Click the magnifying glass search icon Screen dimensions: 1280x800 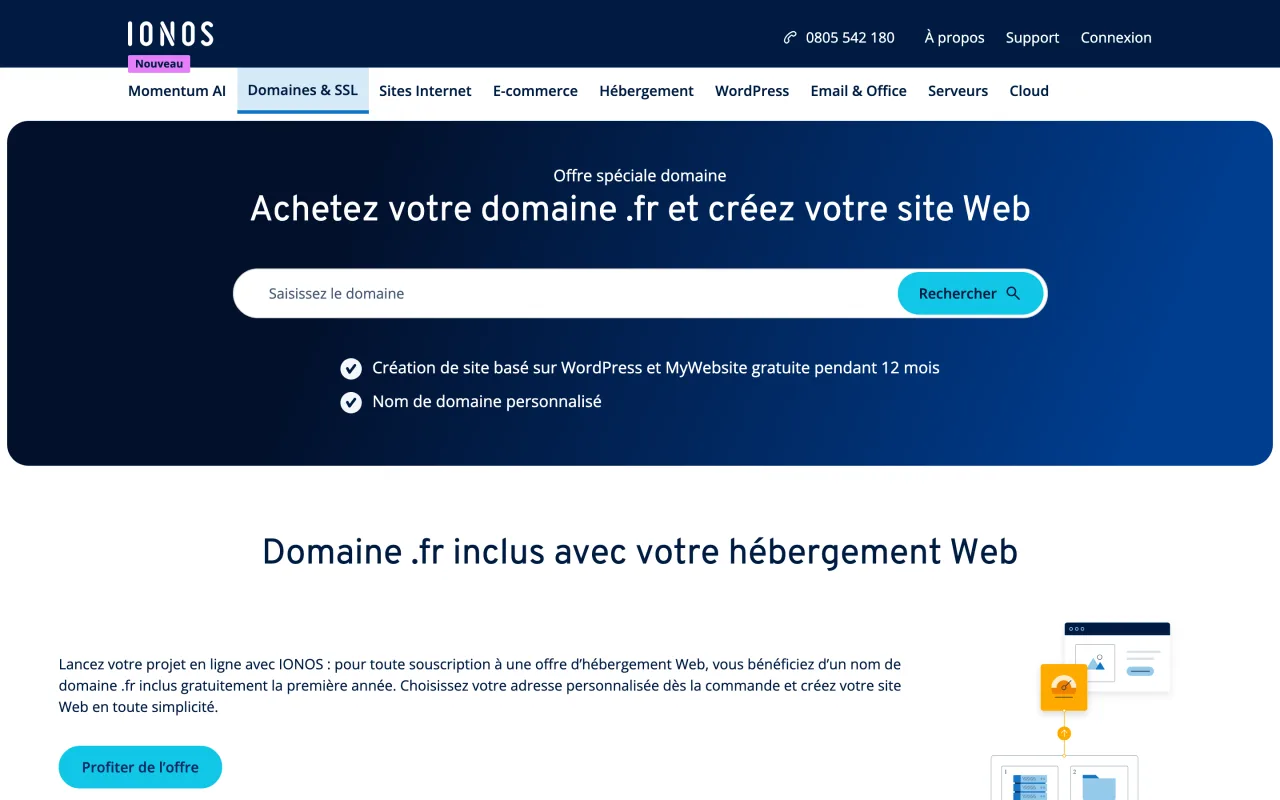(1013, 293)
